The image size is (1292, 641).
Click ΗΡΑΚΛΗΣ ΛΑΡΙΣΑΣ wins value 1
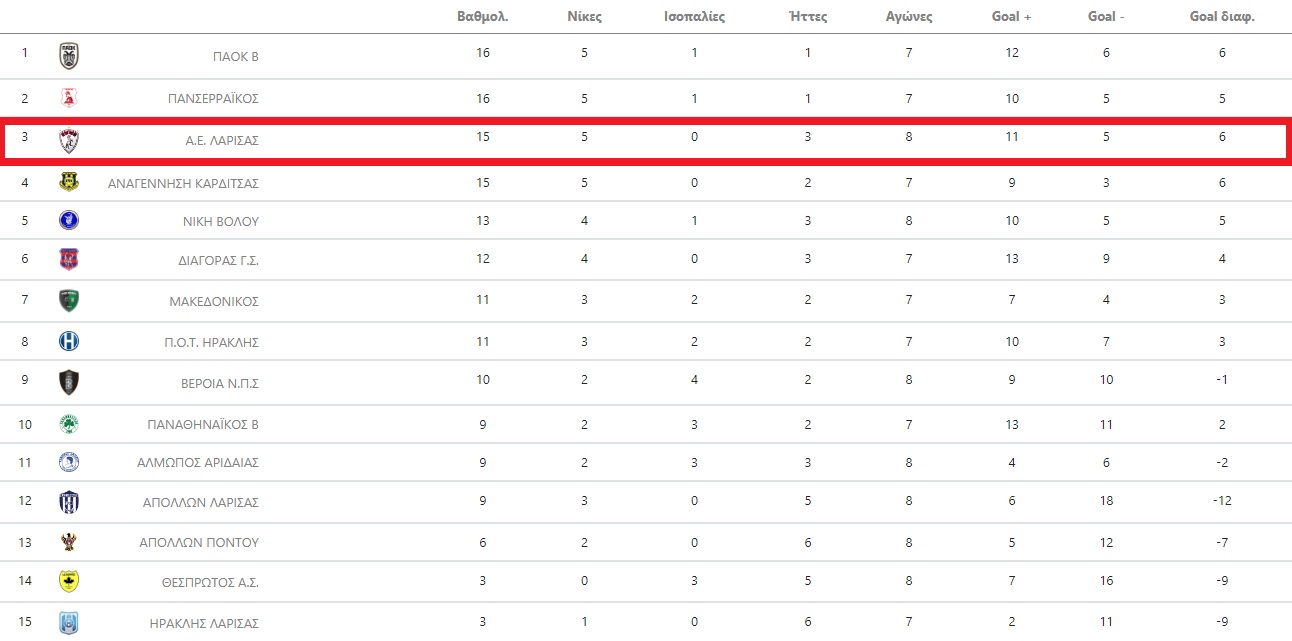[x=585, y=622]
